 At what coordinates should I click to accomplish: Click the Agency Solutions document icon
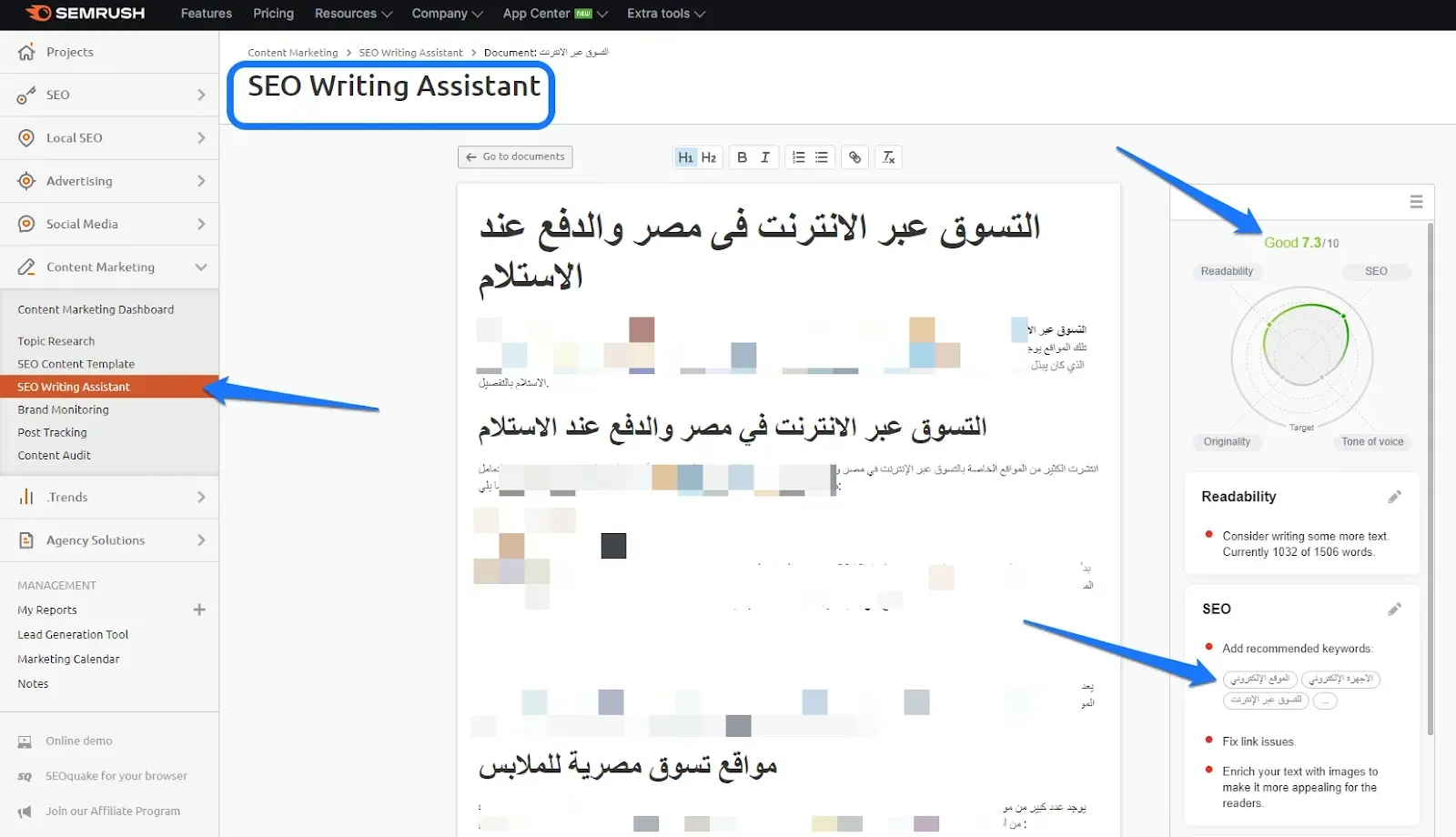pos(26,540)
